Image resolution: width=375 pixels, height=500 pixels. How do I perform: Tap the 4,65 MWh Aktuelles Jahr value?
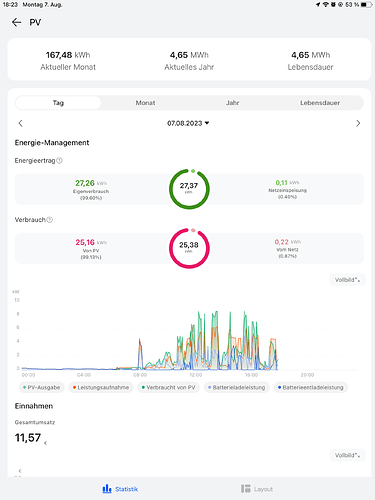(x=189, y=55)
